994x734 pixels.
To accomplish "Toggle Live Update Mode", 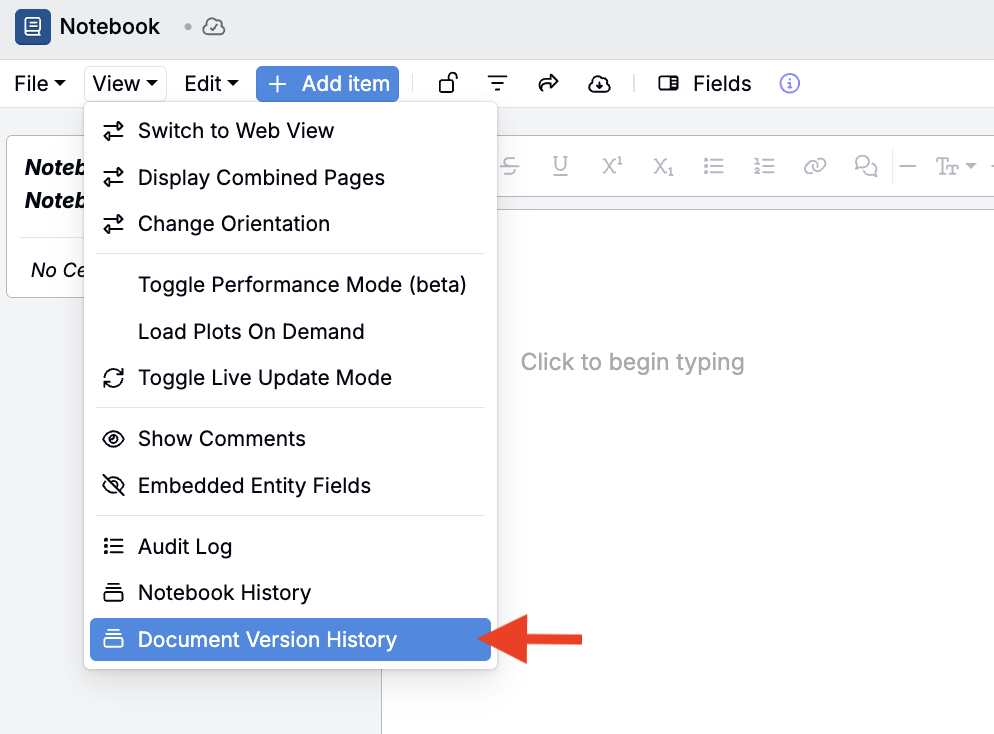I will 264,378.
